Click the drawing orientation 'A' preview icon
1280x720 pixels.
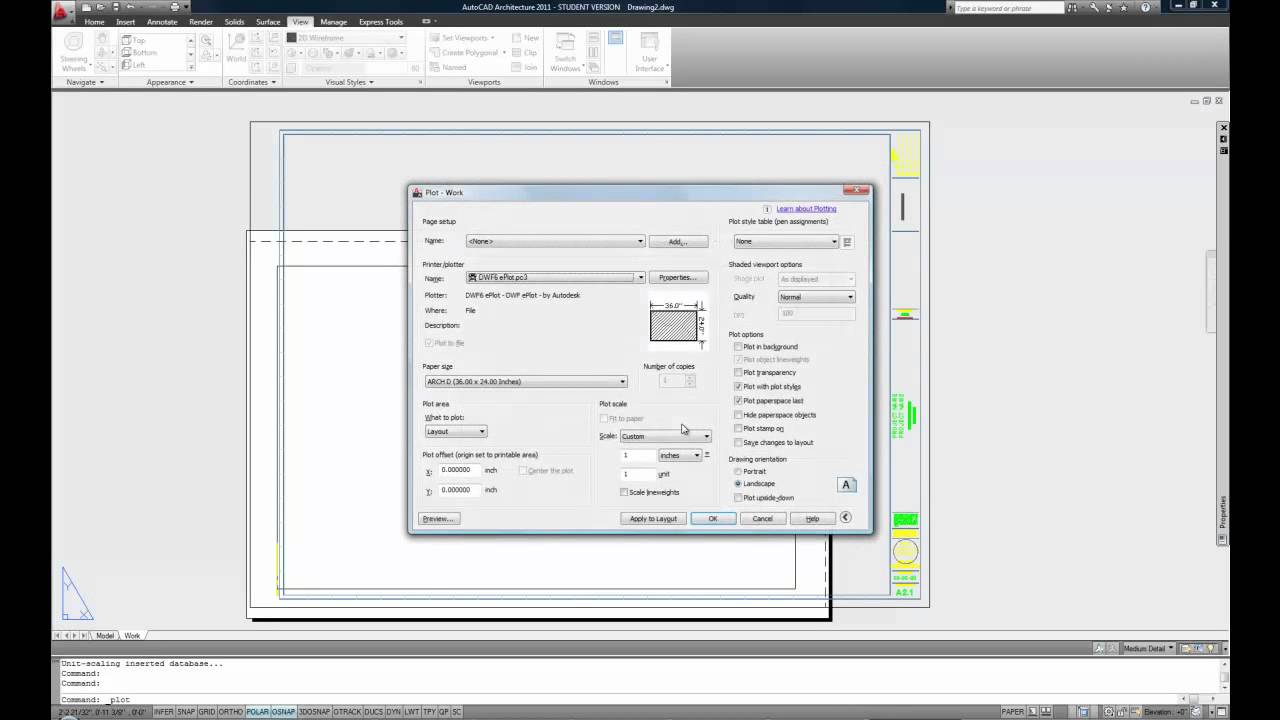846,485
